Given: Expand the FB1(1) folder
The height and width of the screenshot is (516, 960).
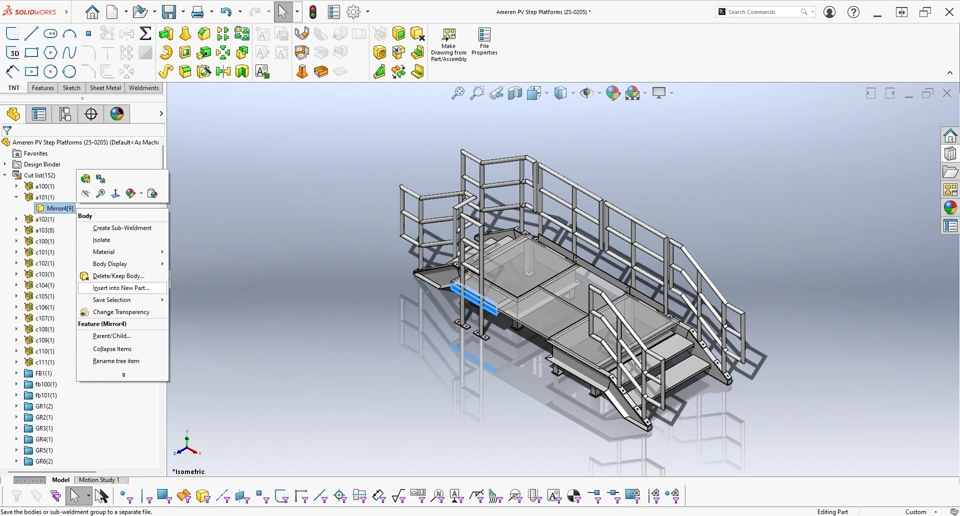Looking at the screenshot, I should click(x=17, y=373).
